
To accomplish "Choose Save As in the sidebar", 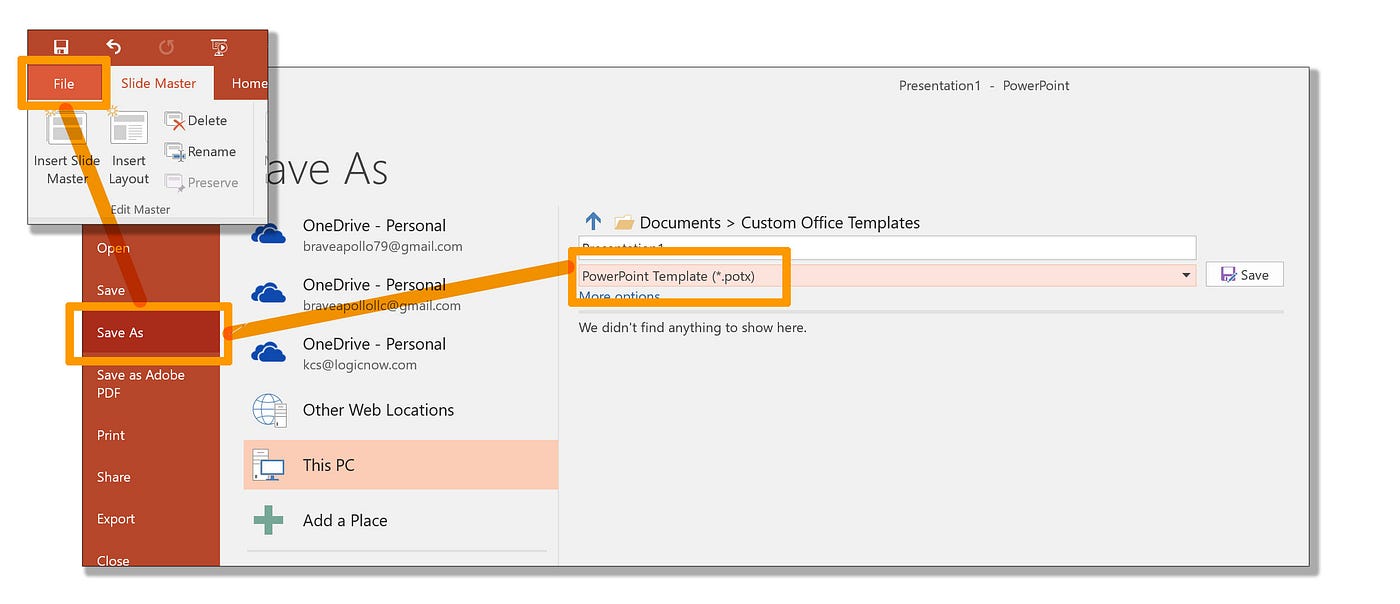I will 151,332.
